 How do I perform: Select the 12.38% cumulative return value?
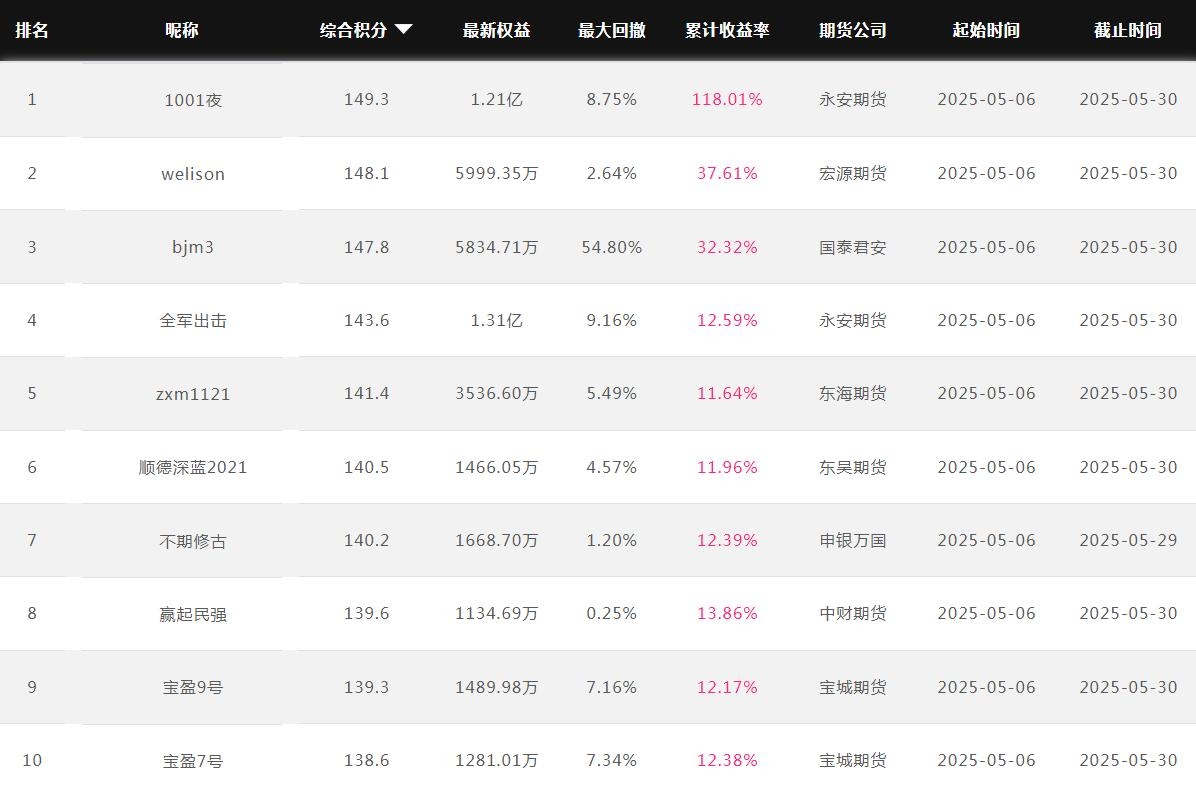point(727,760)
